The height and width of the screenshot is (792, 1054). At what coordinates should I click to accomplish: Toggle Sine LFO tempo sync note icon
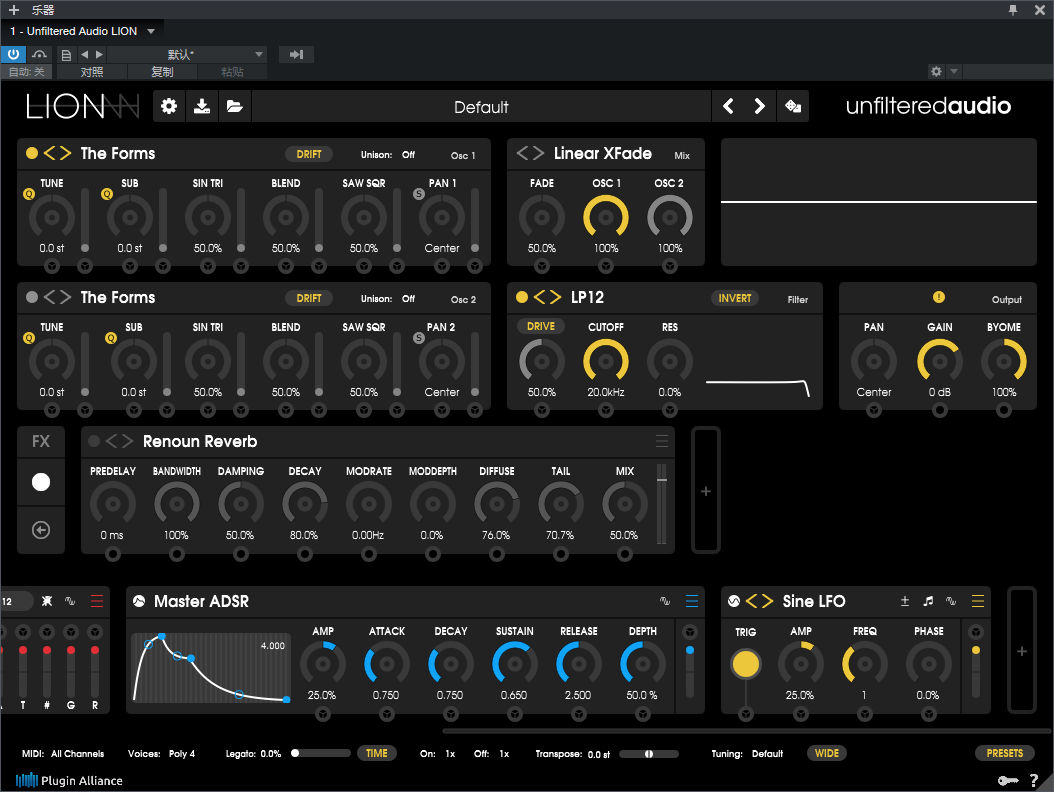pos(928,601)
